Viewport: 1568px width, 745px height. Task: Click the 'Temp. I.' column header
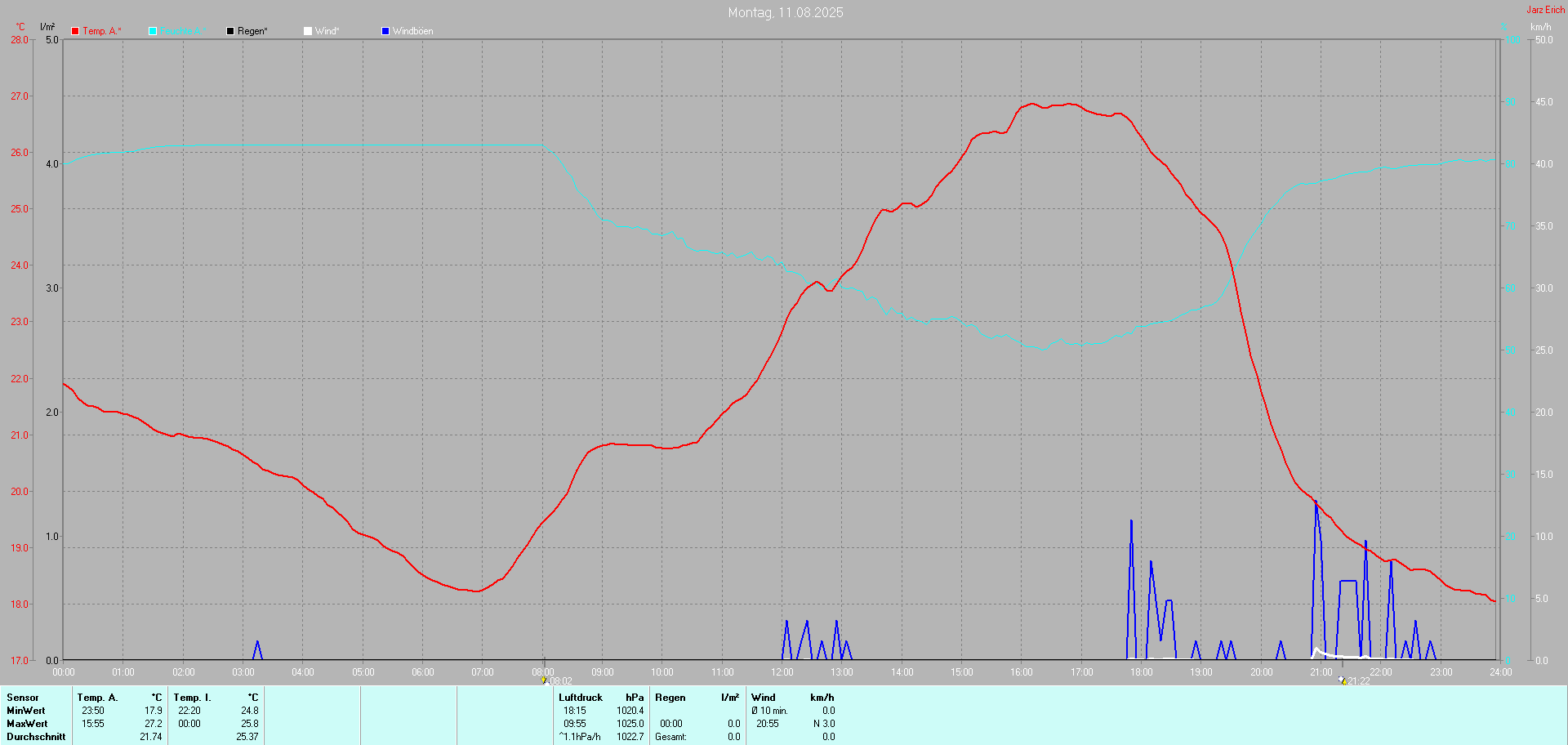[x=193, y=698]
